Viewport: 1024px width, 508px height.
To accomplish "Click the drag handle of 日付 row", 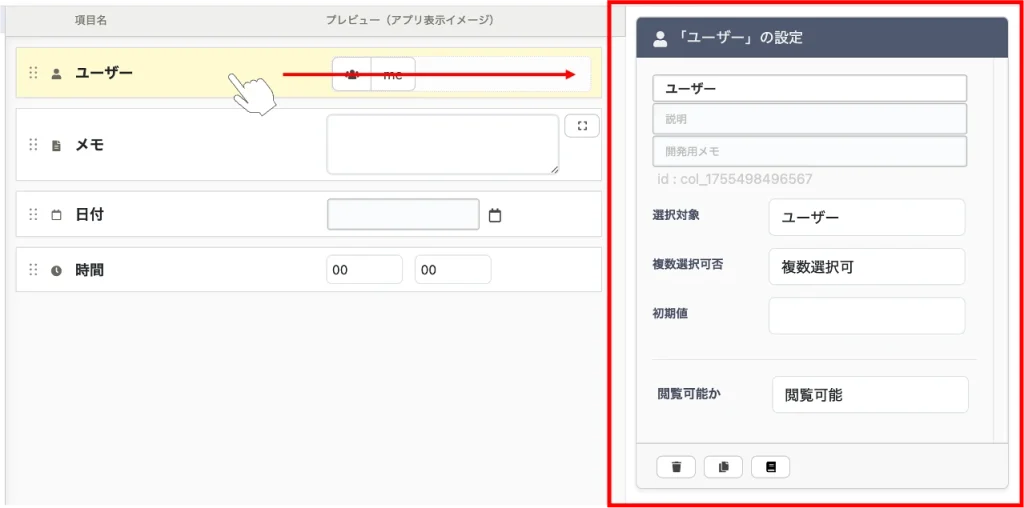I will pyautogui.click(x=33, y=214).
